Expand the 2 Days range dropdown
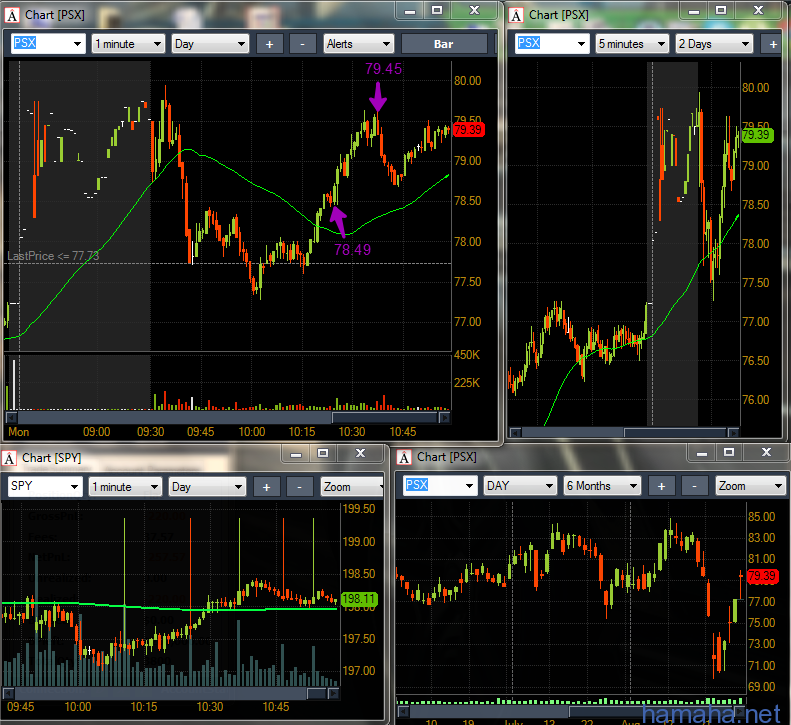The width and height of the screenshot is (791, 725). pos(714,44)
